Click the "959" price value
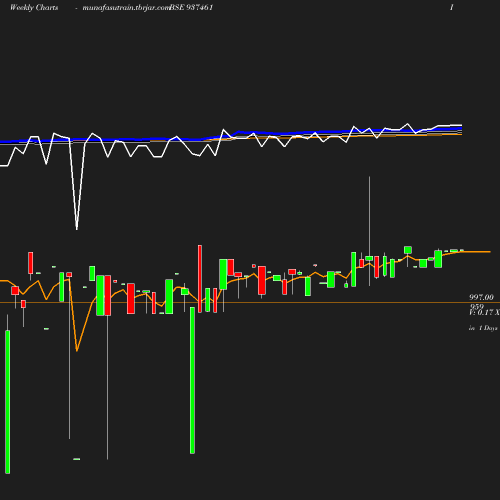500x500 pixels. (476, 306)
